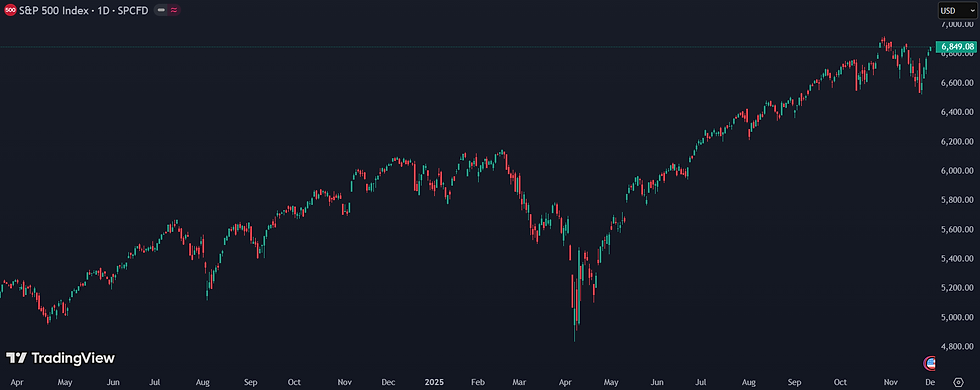
Task: Click the red S&P 500 logo icon
Action: point(10,11)
